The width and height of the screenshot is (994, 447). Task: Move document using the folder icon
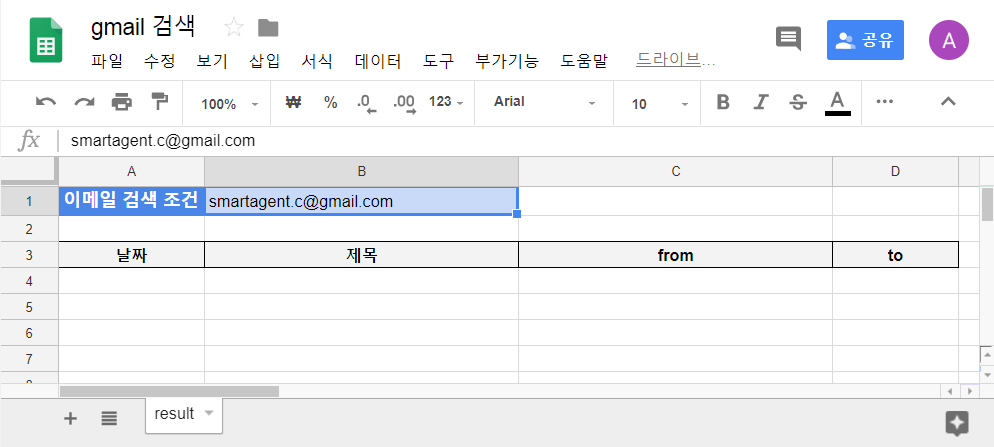click(268, 28)
